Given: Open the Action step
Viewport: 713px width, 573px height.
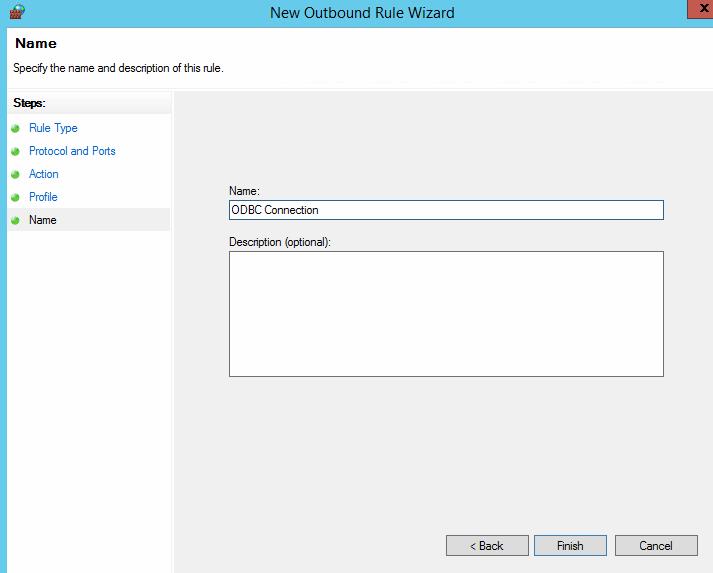Looking at the screenshot, I should pyautogui.click(x=44, y=174).
